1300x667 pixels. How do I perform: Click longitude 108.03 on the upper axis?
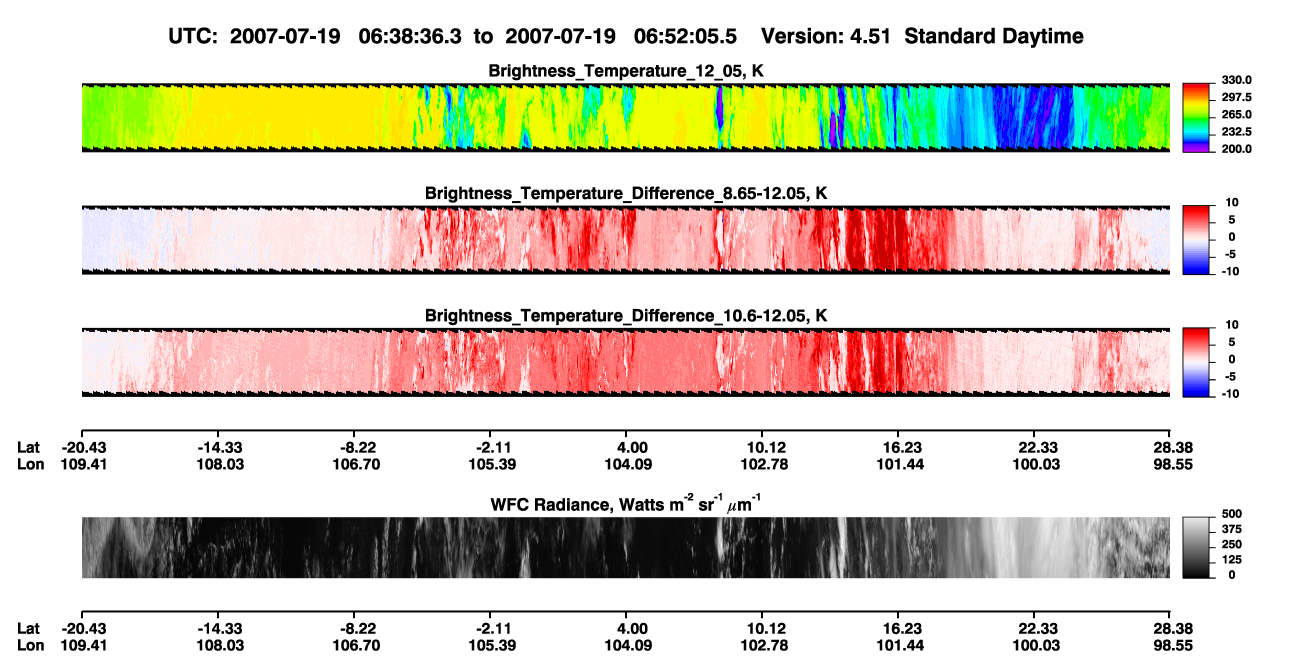click(220, 464)
